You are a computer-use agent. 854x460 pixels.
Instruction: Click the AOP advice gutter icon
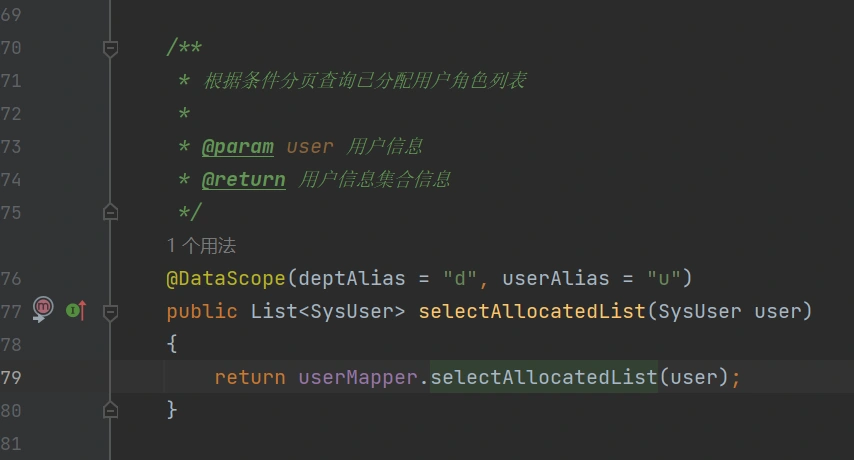42,309
